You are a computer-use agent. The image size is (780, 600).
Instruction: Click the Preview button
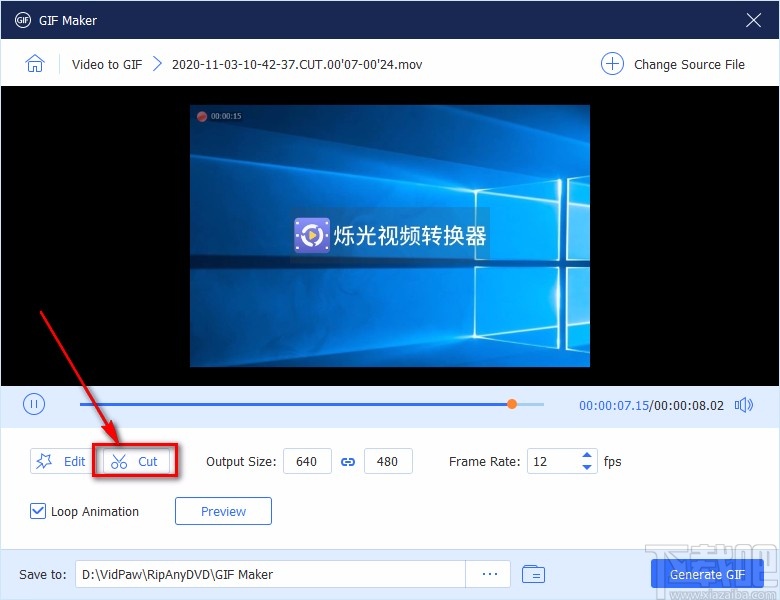pyautogui.click(x=223, y=511)
